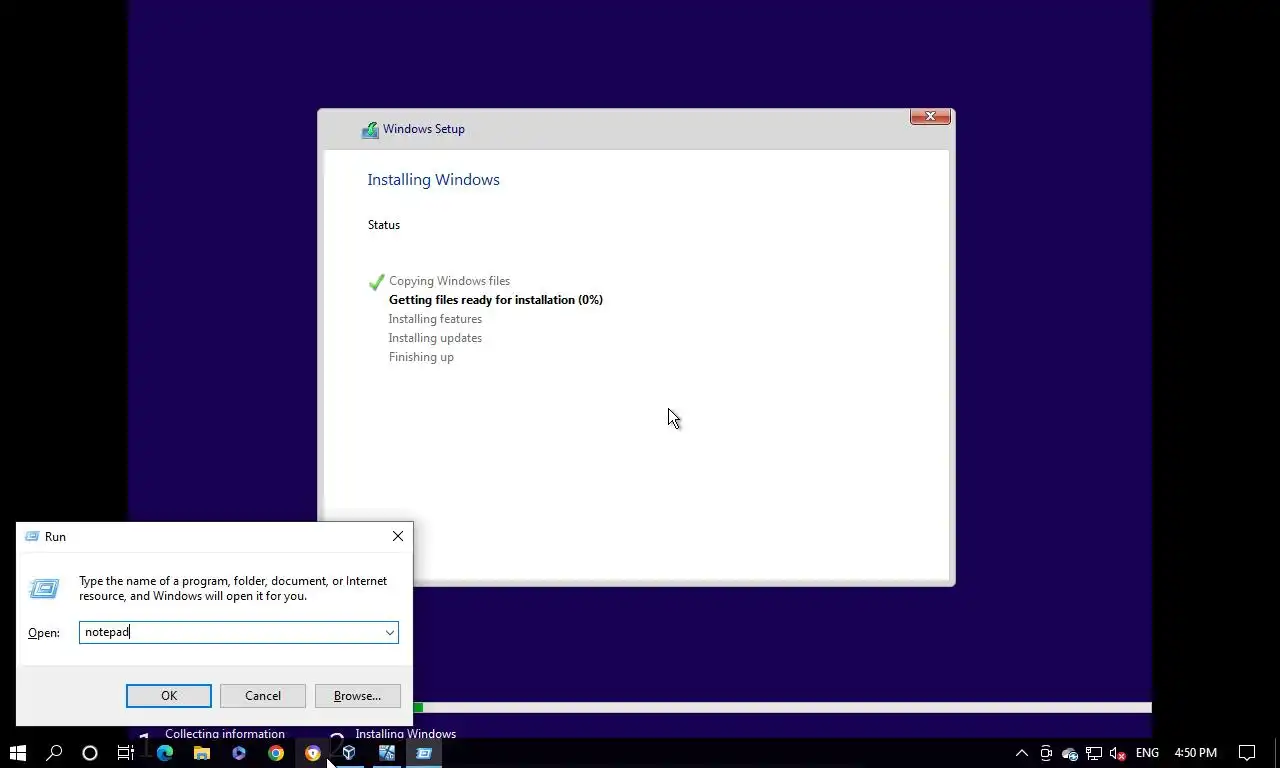
Task: Switch to the VirtualBox taskbar icon
Action: point(349,753)
